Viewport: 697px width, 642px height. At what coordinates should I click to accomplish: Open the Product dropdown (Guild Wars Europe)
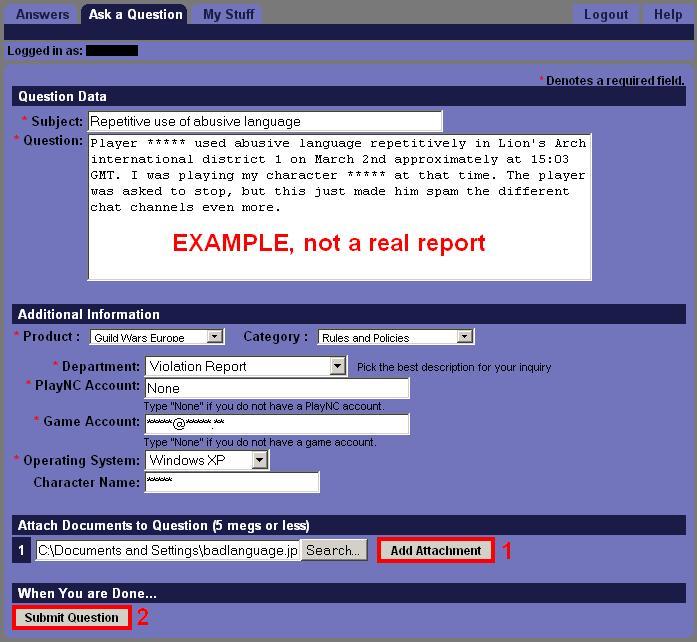pos(157,337)
